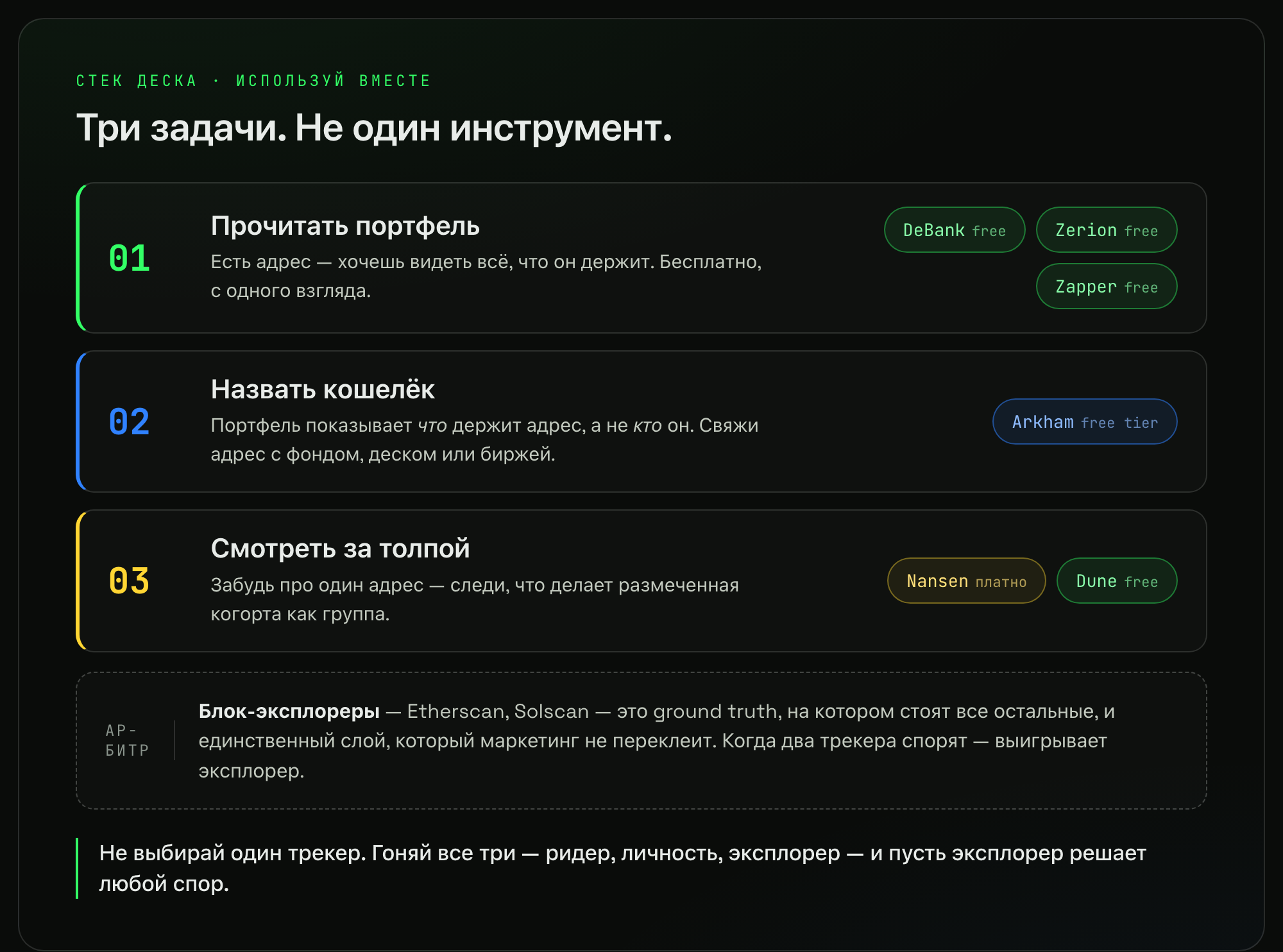Click the DeBank free badge
The width and height of the screenshot is (1283, 952).
[955, 230]
